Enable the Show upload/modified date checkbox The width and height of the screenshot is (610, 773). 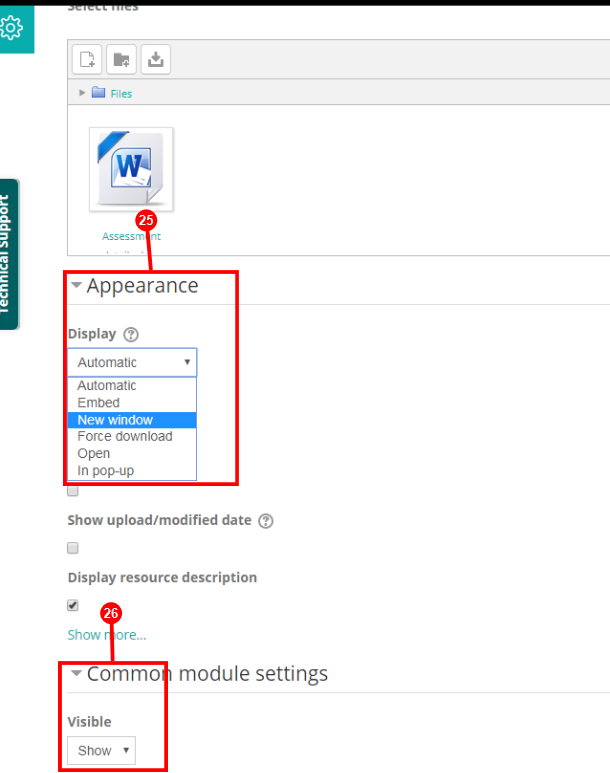tap(73, 548)
